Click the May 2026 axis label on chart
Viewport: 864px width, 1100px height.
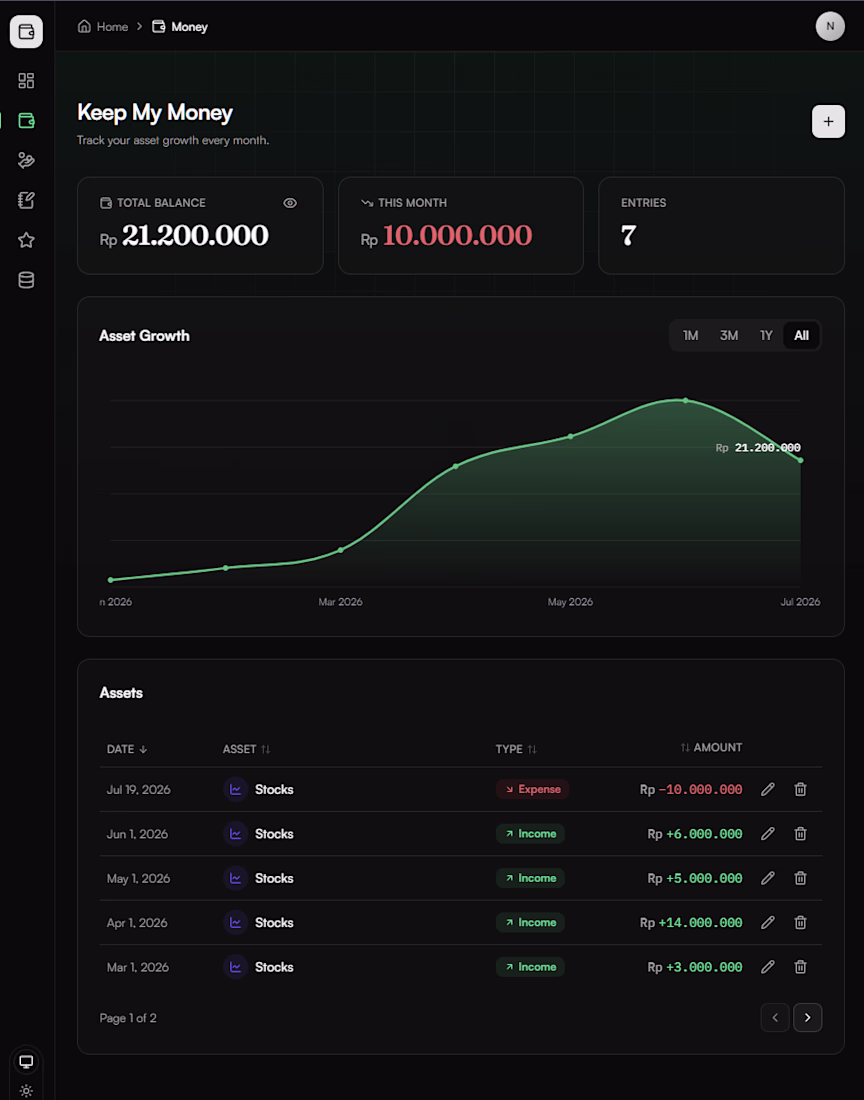[x=570, y=602]
